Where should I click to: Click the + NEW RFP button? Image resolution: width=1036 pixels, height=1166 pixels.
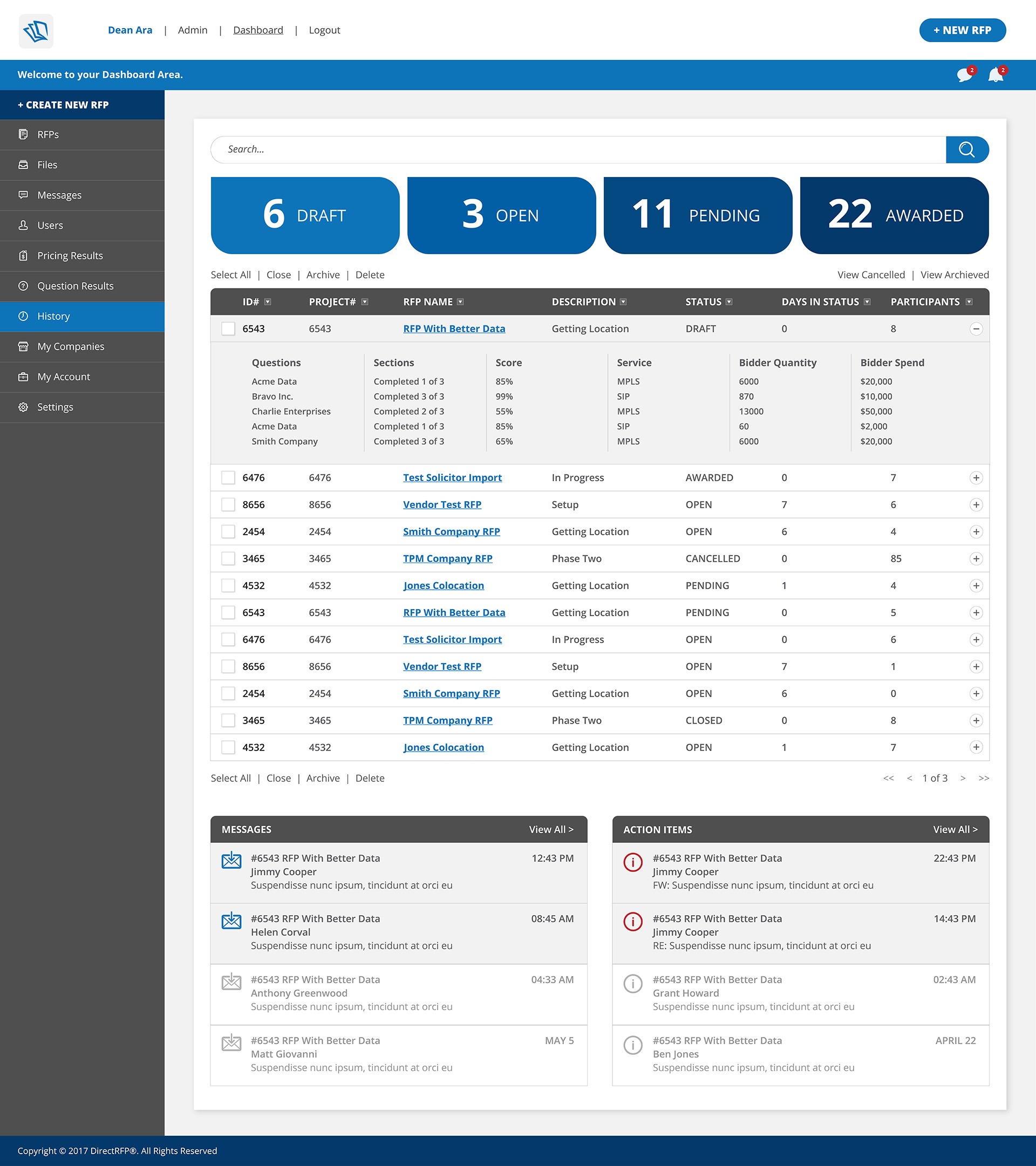(x=962, y=30)
